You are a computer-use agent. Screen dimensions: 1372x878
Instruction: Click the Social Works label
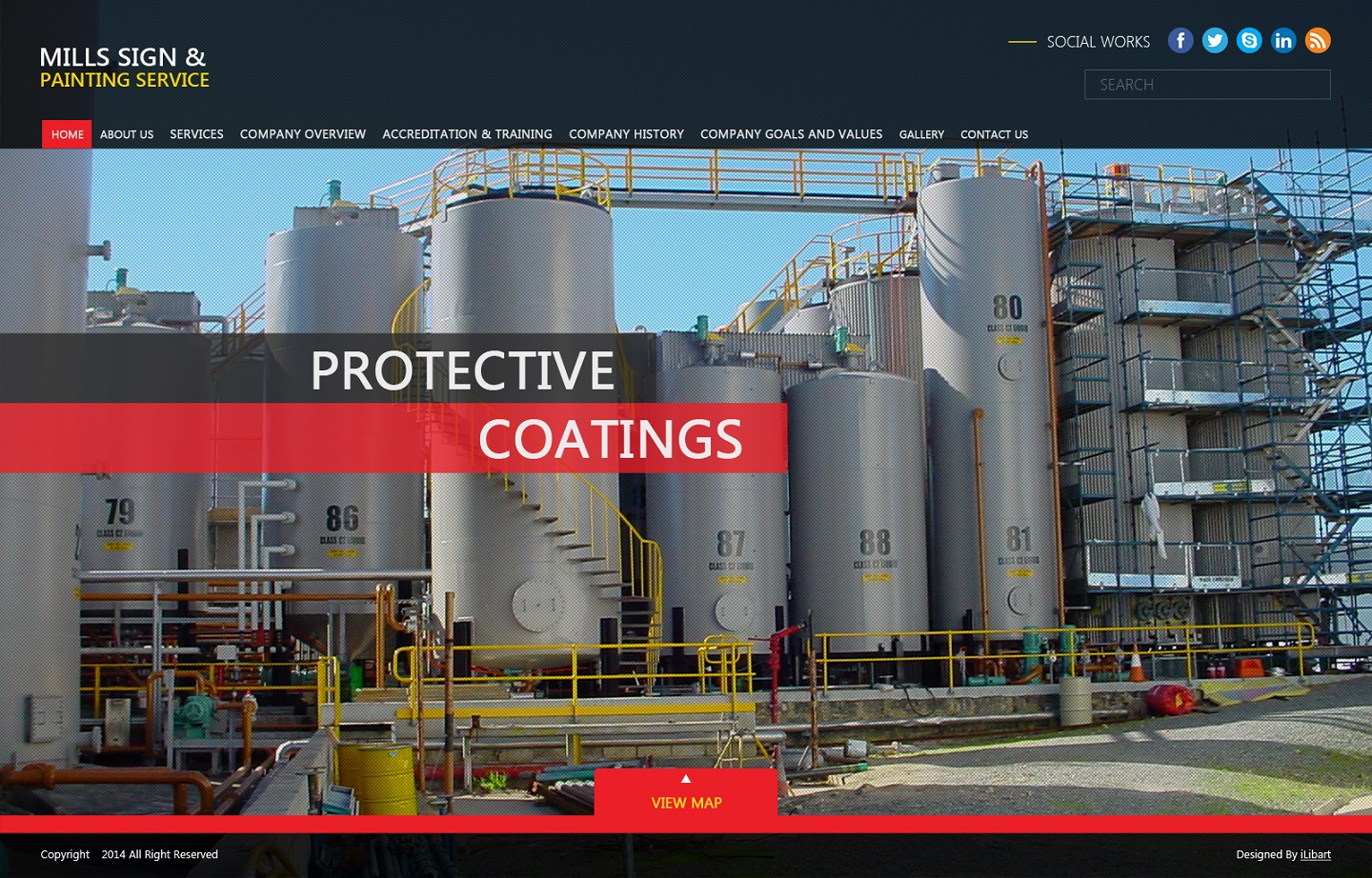point(1098,42)
